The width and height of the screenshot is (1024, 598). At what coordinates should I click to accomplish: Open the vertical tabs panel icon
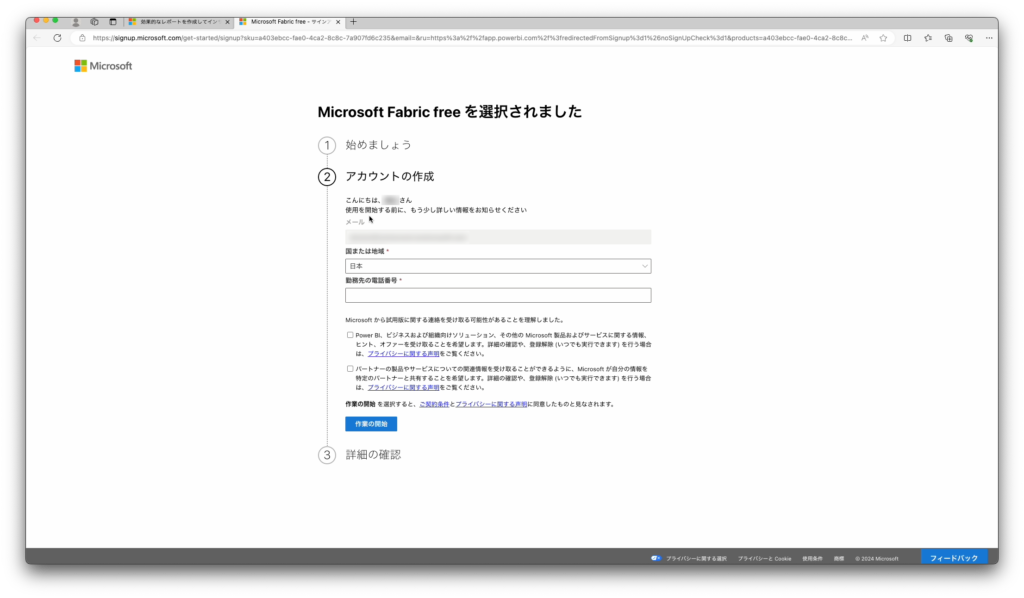coord(112,21)
